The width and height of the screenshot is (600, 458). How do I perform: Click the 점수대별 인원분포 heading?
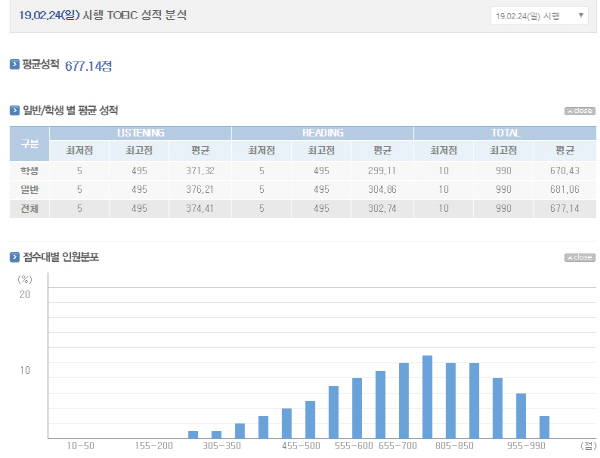click(x=61, y=257)
